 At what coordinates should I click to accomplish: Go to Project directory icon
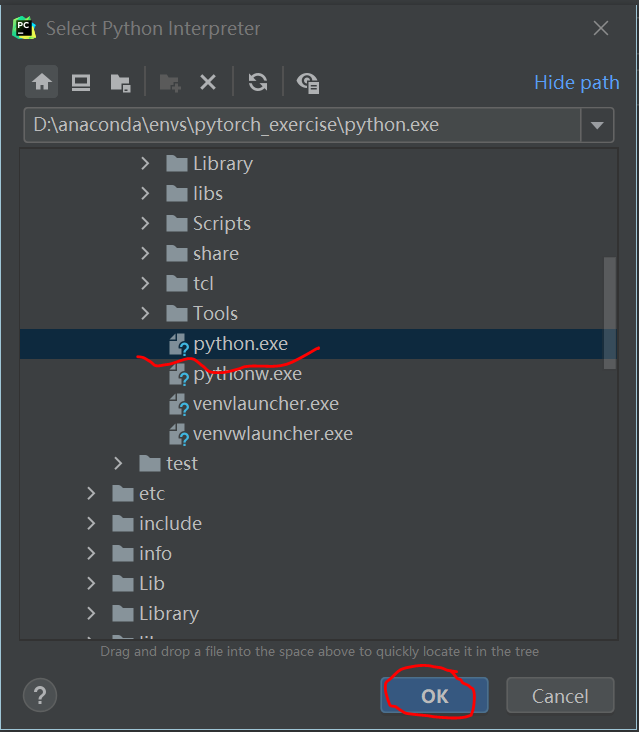tap(120, 83)
